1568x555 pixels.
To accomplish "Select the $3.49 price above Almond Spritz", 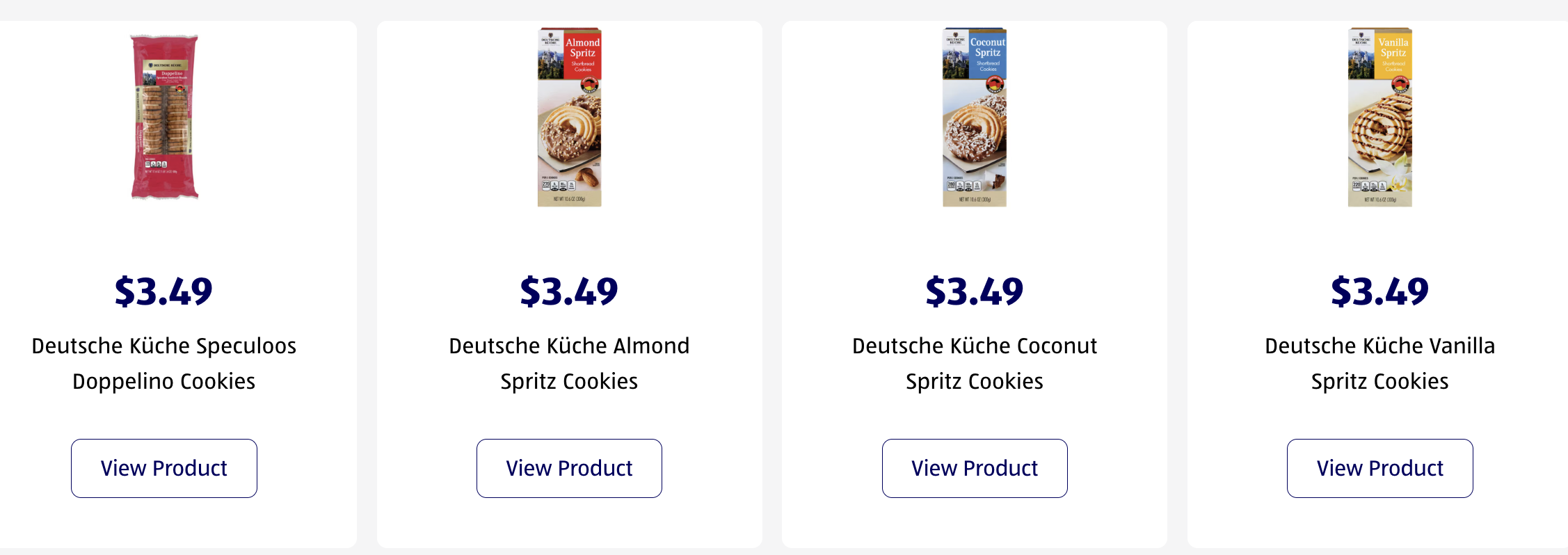I will pos(569,291).
